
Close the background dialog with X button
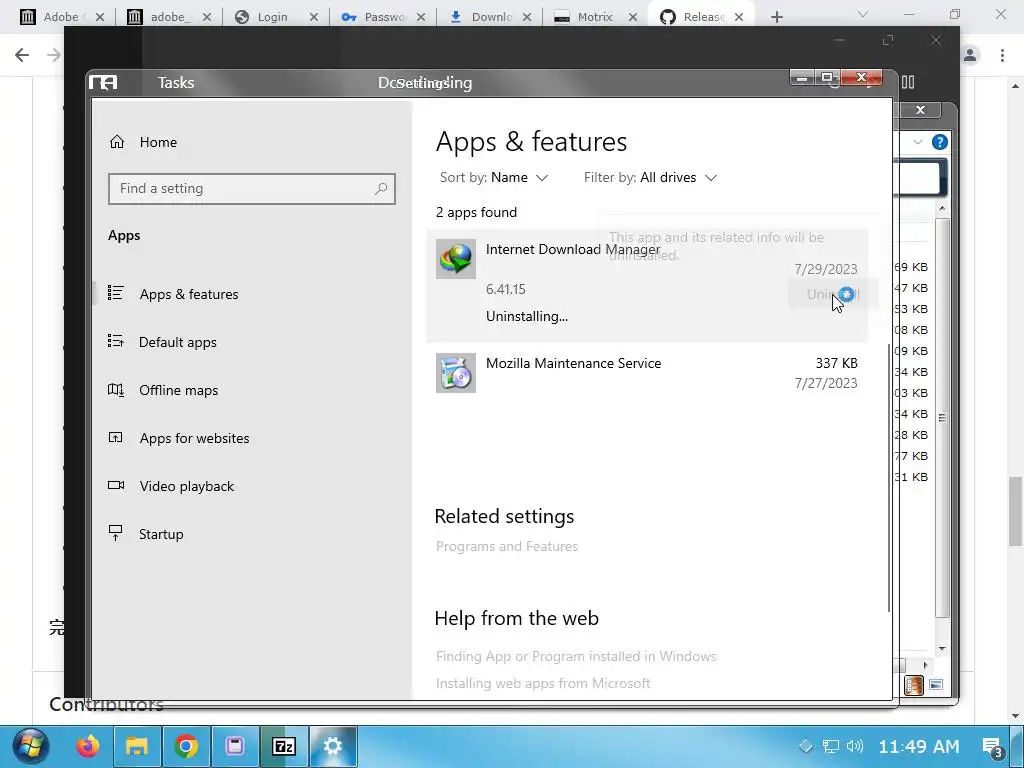[920, 110]
